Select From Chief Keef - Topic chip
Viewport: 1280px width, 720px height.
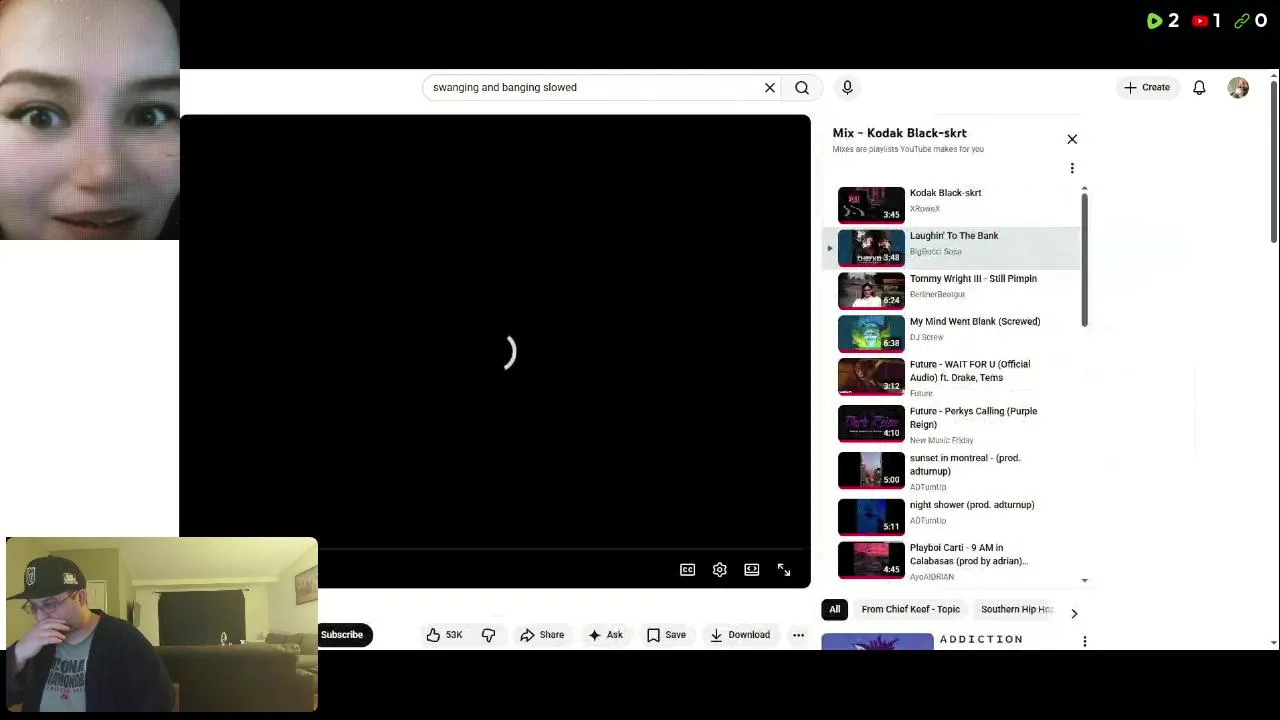pos(910,609)
